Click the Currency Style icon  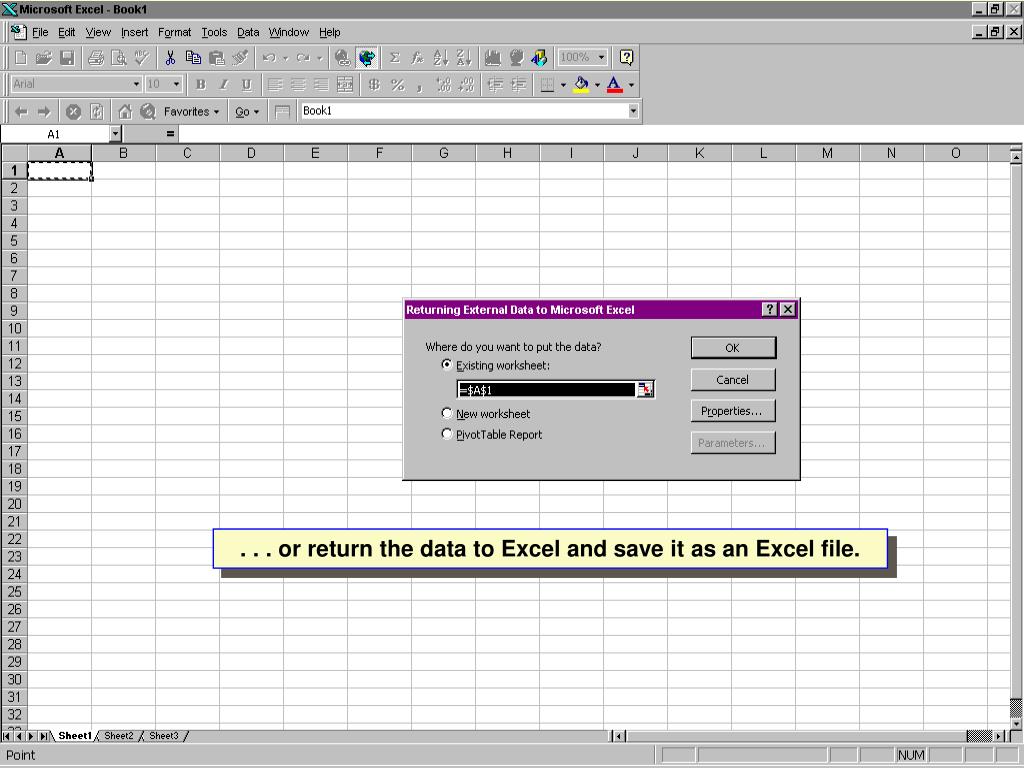click(374, 84)
